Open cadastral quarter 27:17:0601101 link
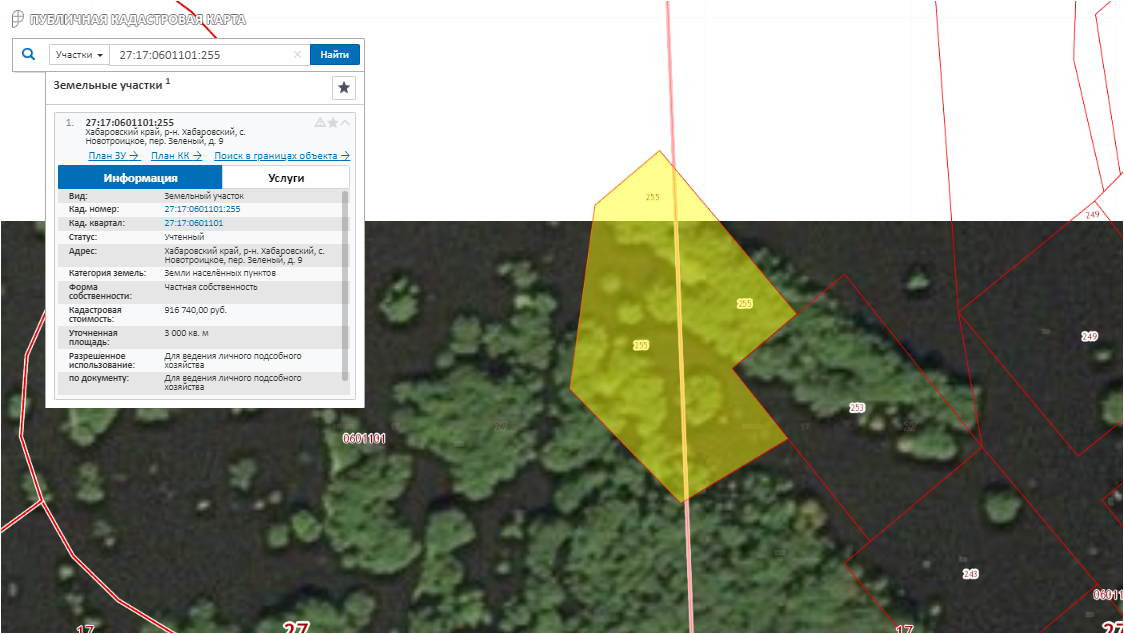Screen dimensions: 1124x634 coord(193,223)
